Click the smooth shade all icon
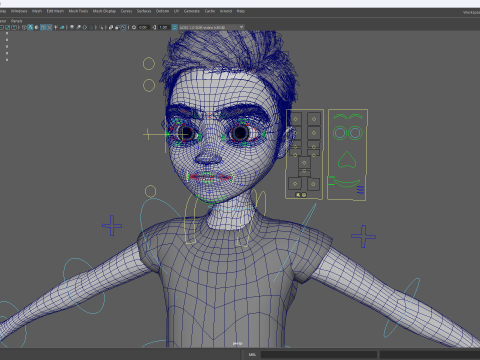480x360 pixels. pyautogui.click(x=30, y=27)
